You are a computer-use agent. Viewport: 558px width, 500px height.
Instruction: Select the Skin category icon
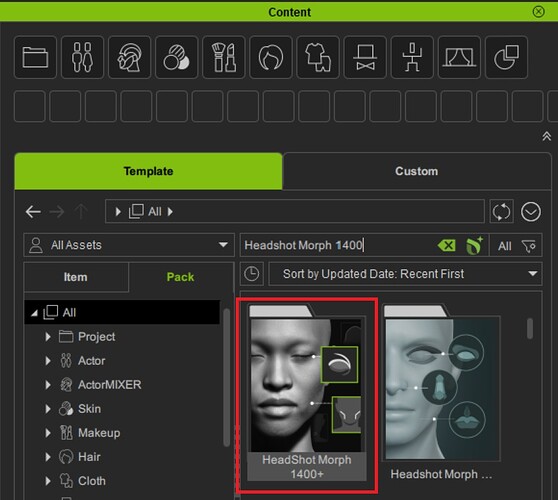point(176,57)
